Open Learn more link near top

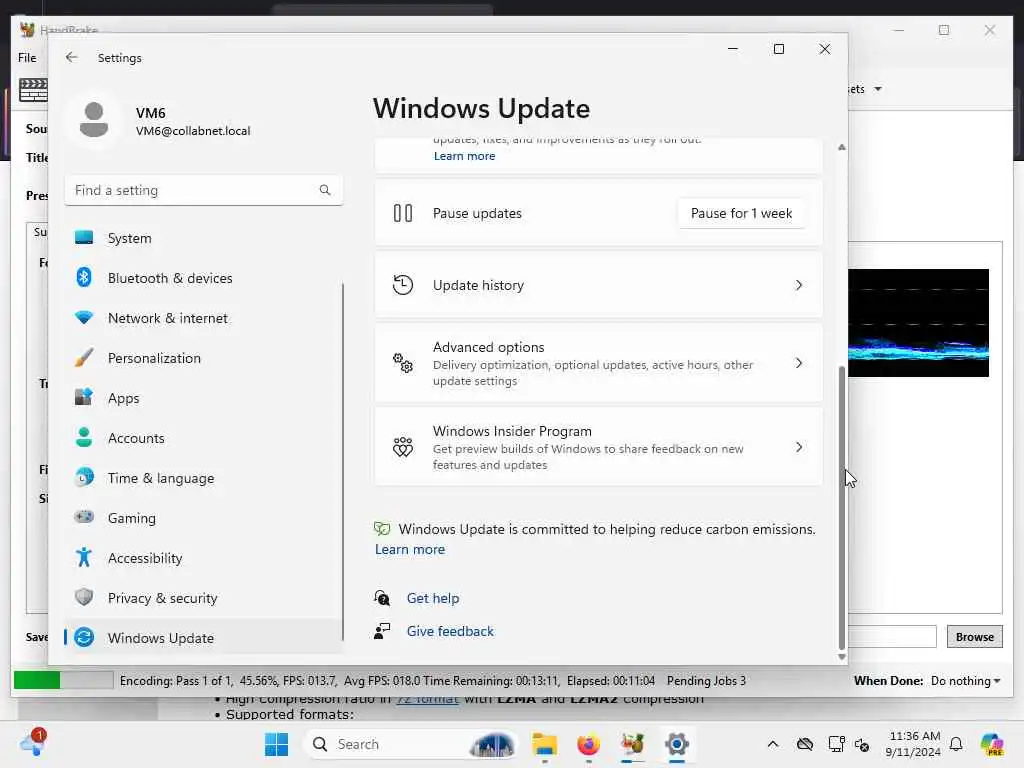point(464,156)
